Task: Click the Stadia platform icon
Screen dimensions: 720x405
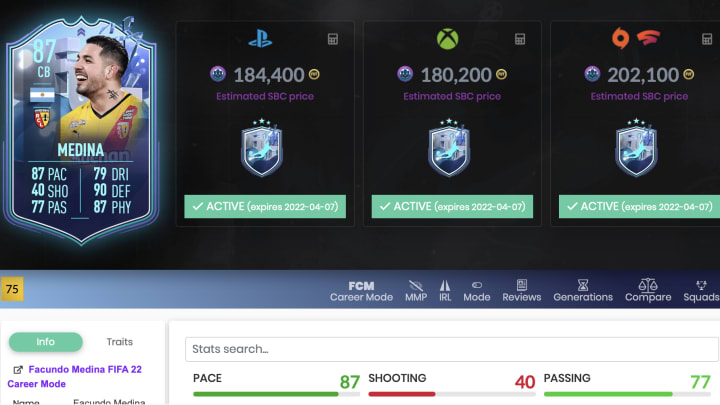Action: tap(648, 38)
